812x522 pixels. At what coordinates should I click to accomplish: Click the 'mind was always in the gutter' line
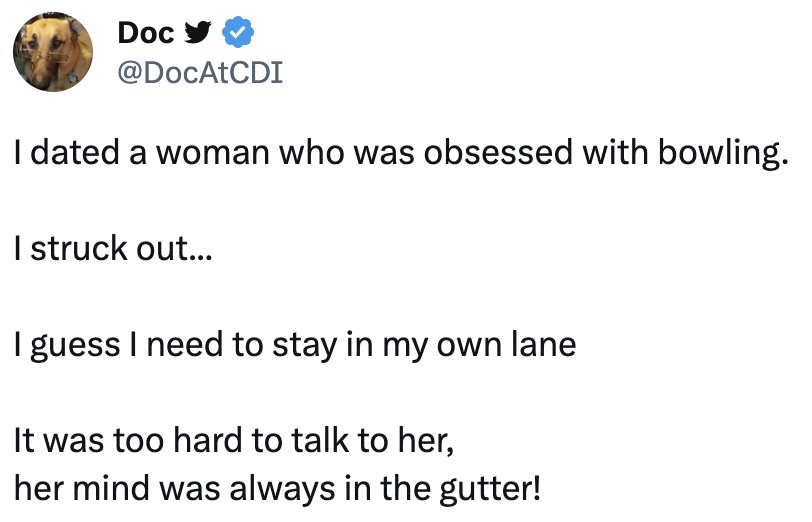click(x=278, y=488)
